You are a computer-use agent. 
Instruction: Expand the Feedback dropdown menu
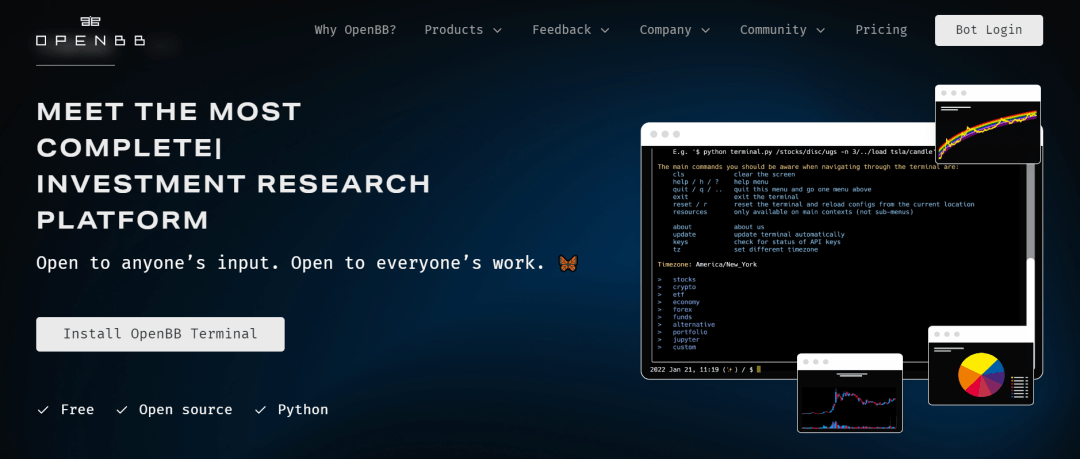[571, 30]
